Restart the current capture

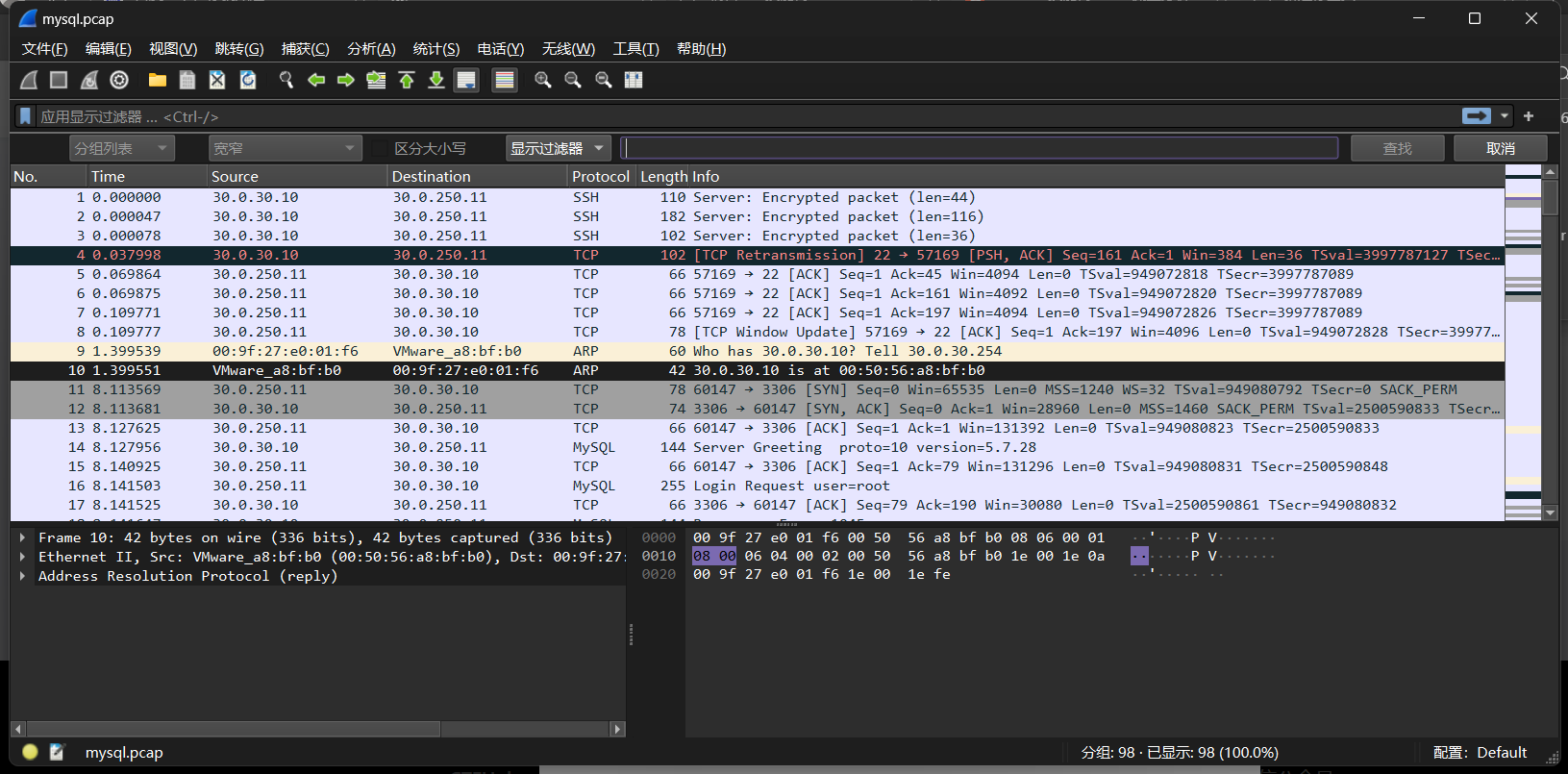(89, 80)
